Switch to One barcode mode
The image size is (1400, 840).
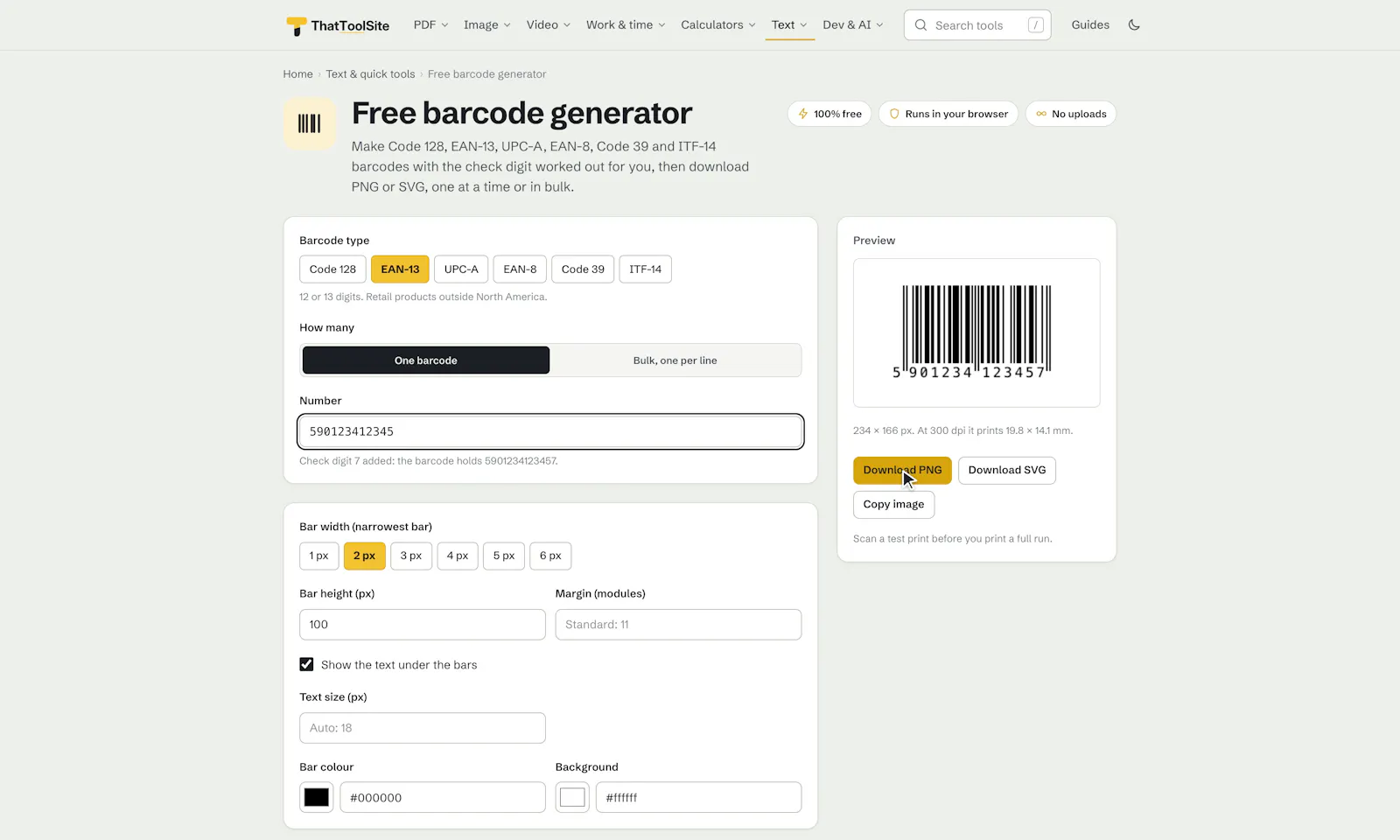[426, 360]
